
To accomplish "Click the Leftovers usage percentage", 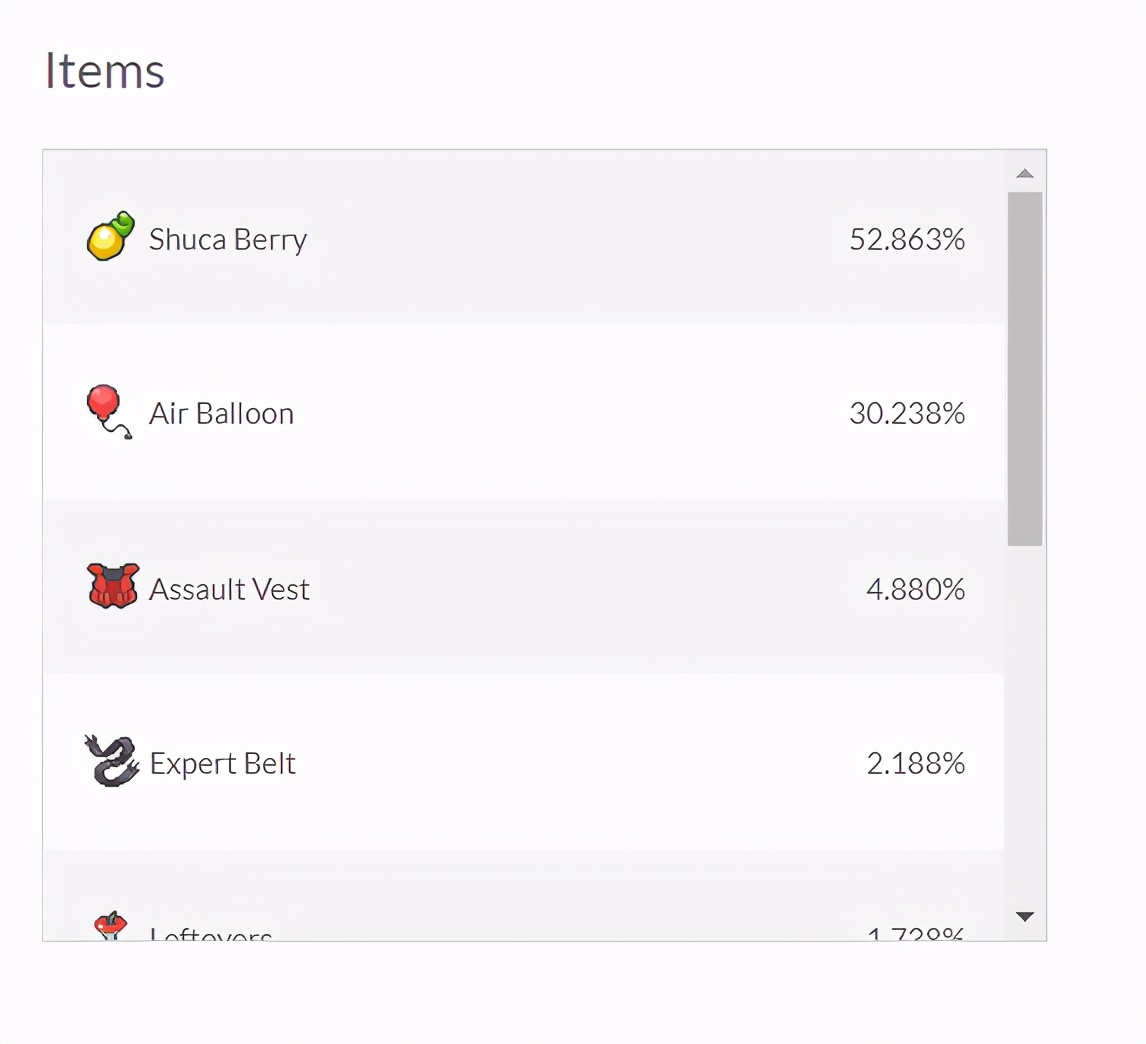I will pyautogui.click(x=915, y=934).
